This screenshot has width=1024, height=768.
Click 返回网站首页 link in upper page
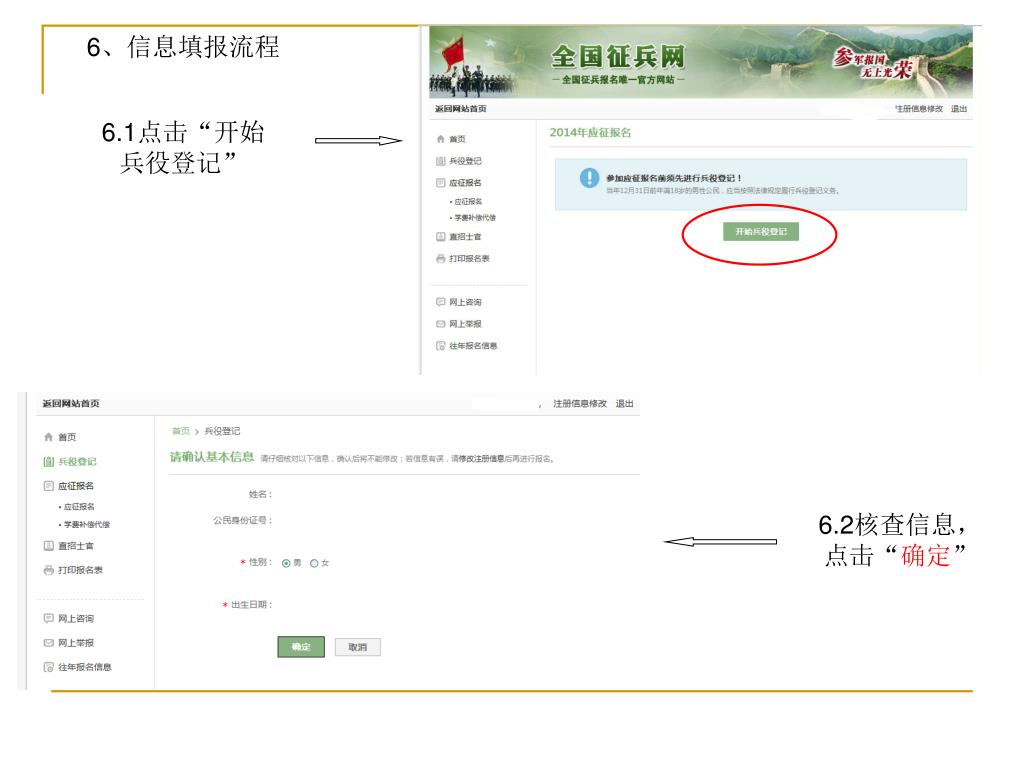pos(461,109)
